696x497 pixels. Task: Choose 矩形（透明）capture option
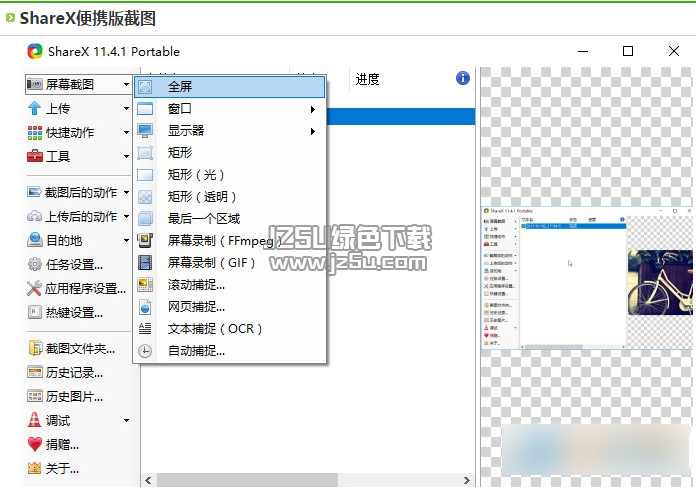pos(230,197)
